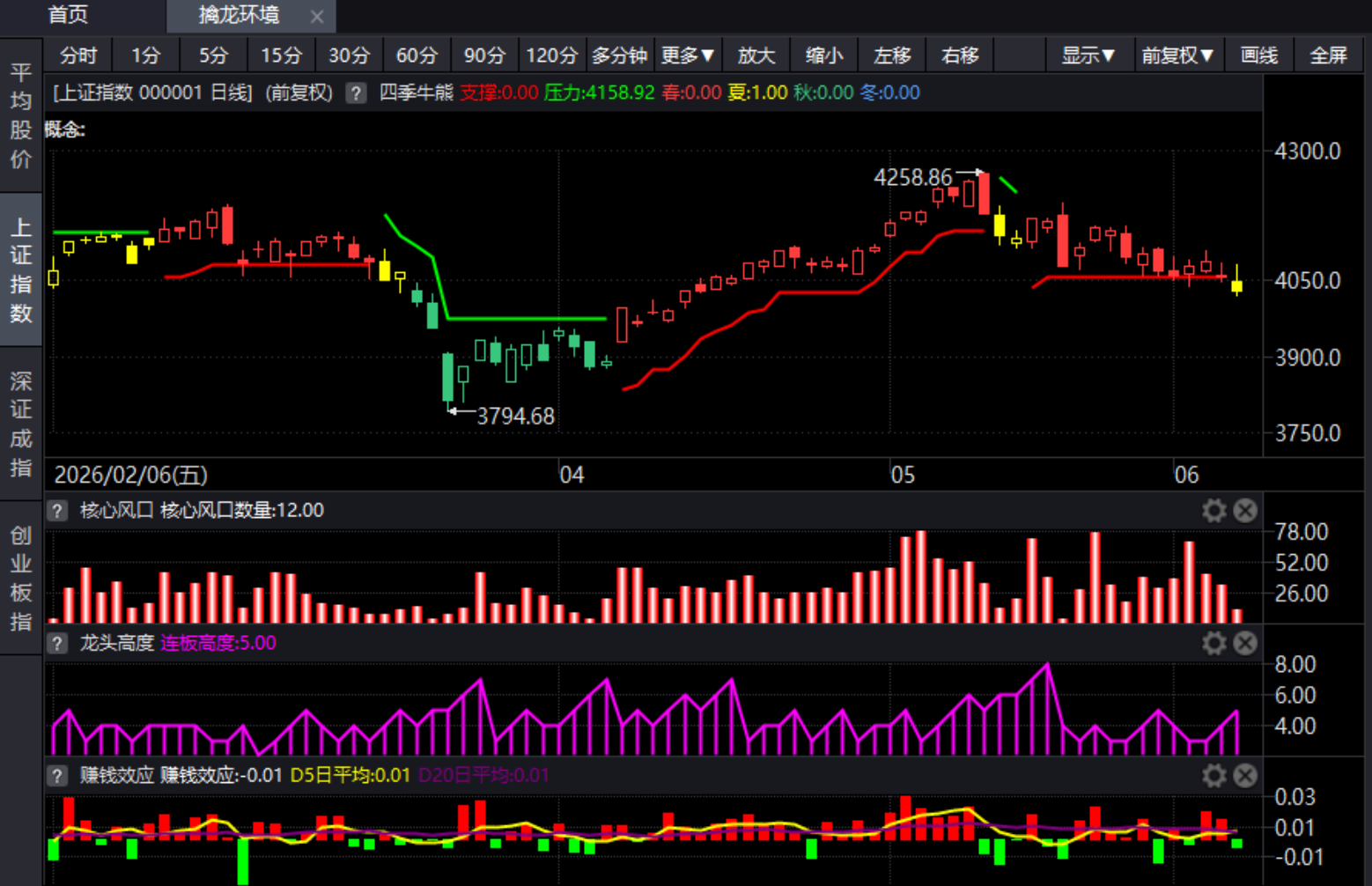Activate the 画线 drawing tool

1259,55
